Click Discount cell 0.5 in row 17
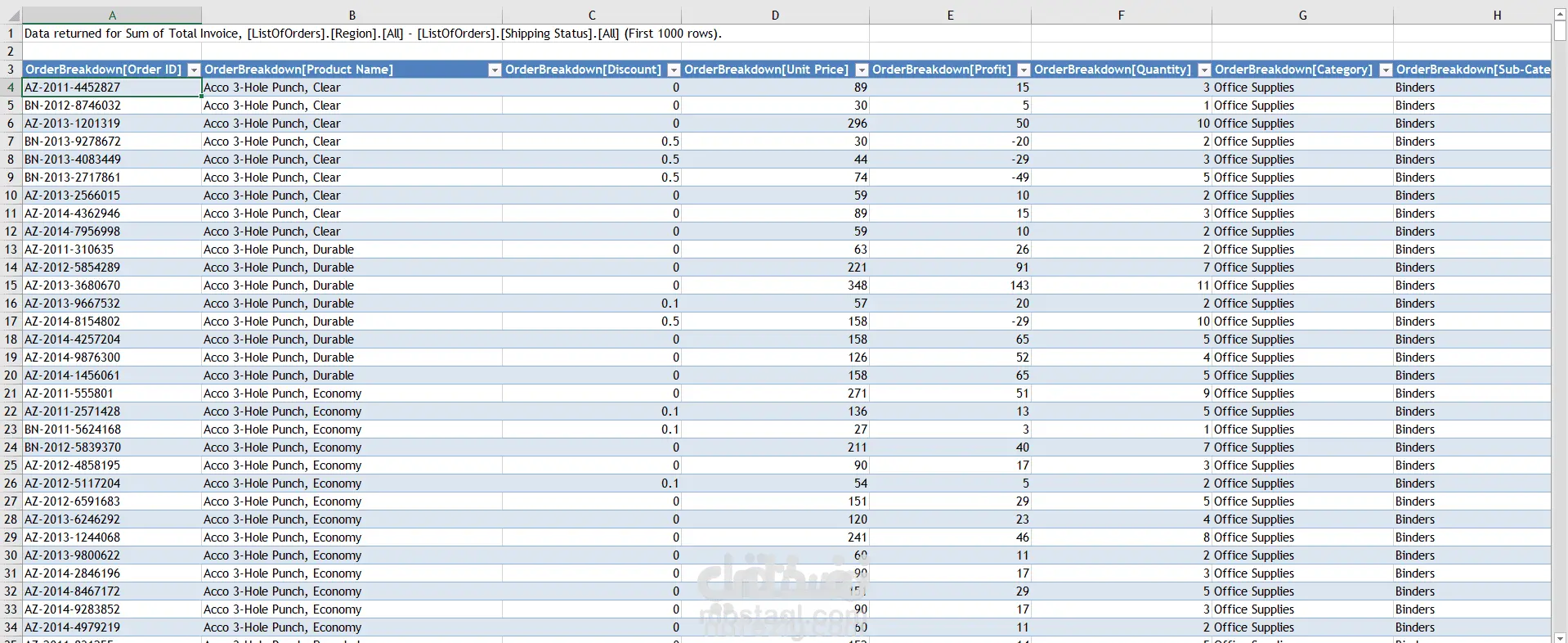 tap(592, 321)
